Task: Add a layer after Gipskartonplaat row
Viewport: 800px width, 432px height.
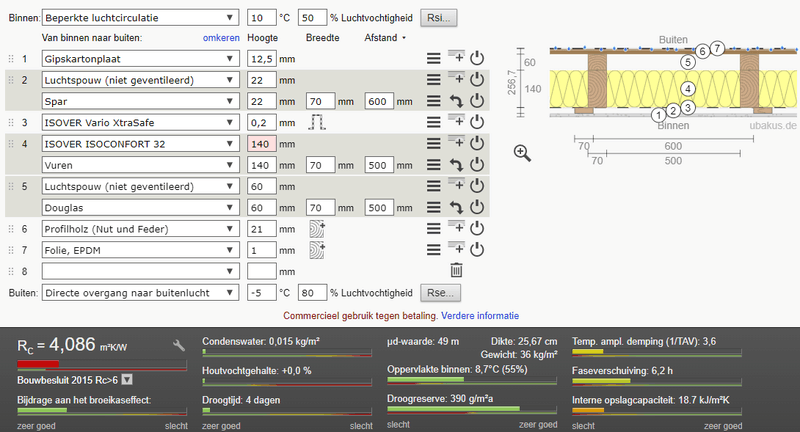Action: click(456, 56)
